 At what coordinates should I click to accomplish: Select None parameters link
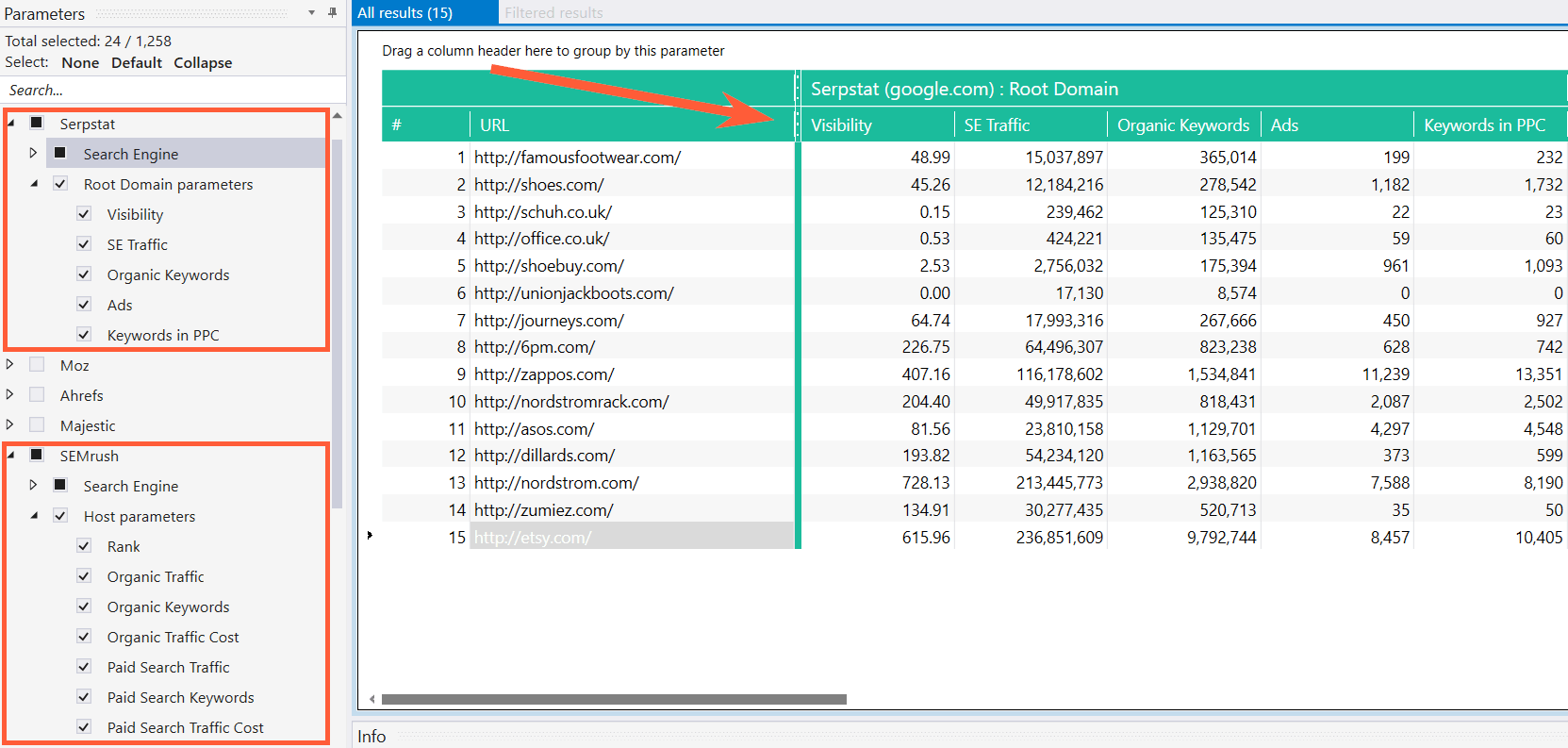click(80, 62)
